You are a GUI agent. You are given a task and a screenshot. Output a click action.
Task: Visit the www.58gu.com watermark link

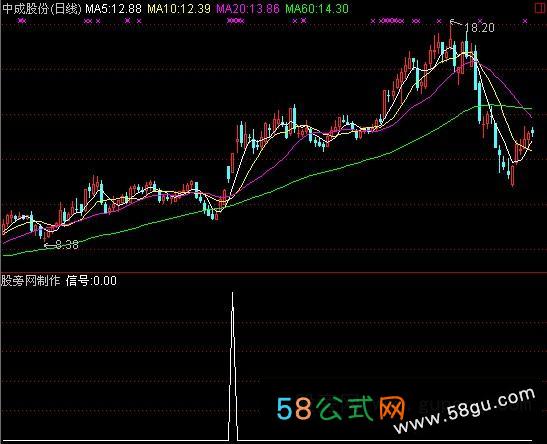click(465, 410)
